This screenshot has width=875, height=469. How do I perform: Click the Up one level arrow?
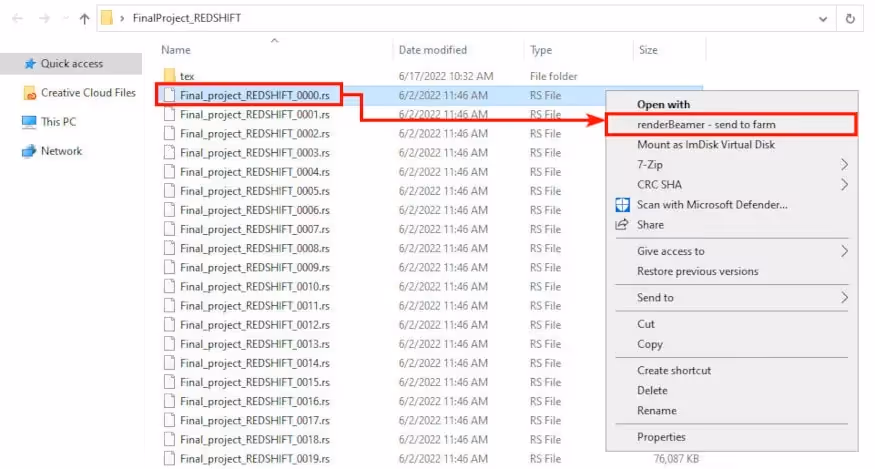click(84, 18)
